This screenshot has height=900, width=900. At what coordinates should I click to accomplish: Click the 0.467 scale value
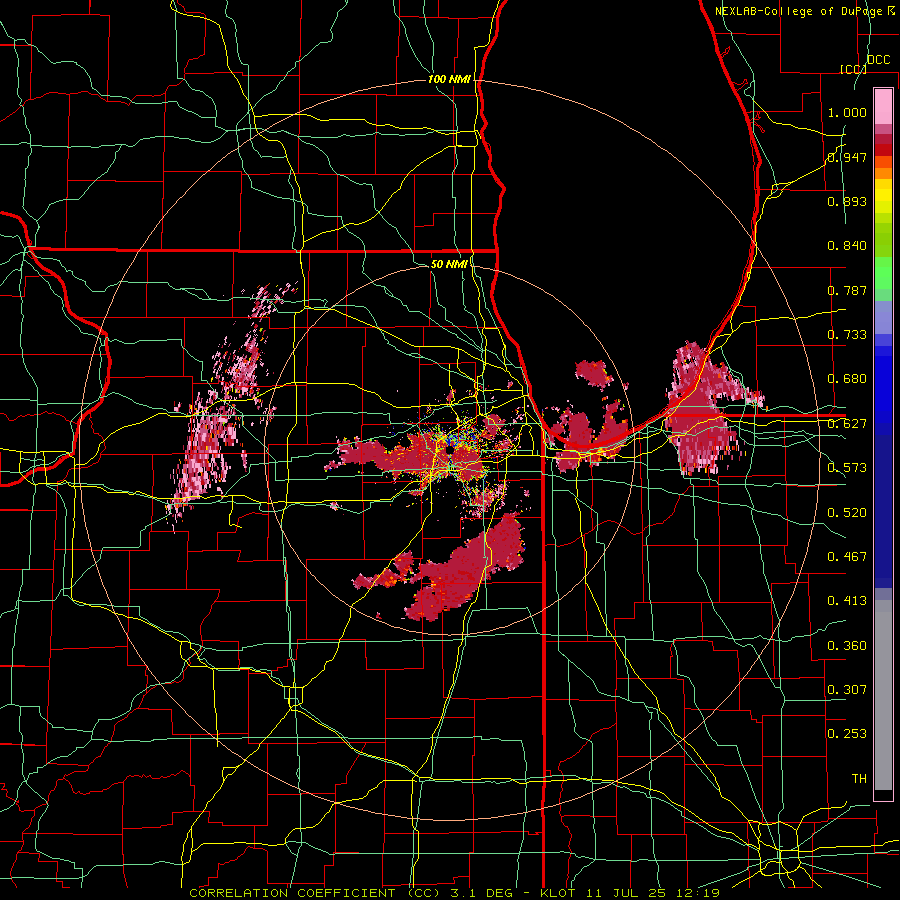click(847, 557)
